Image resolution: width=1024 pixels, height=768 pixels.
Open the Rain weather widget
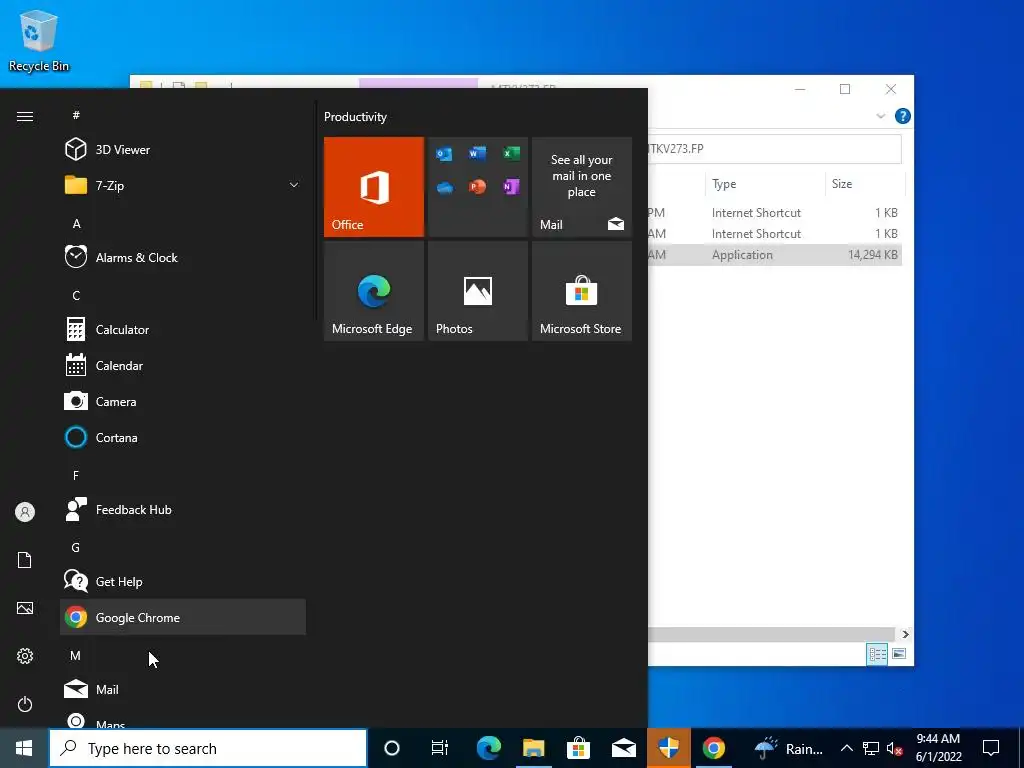(788, 748)
